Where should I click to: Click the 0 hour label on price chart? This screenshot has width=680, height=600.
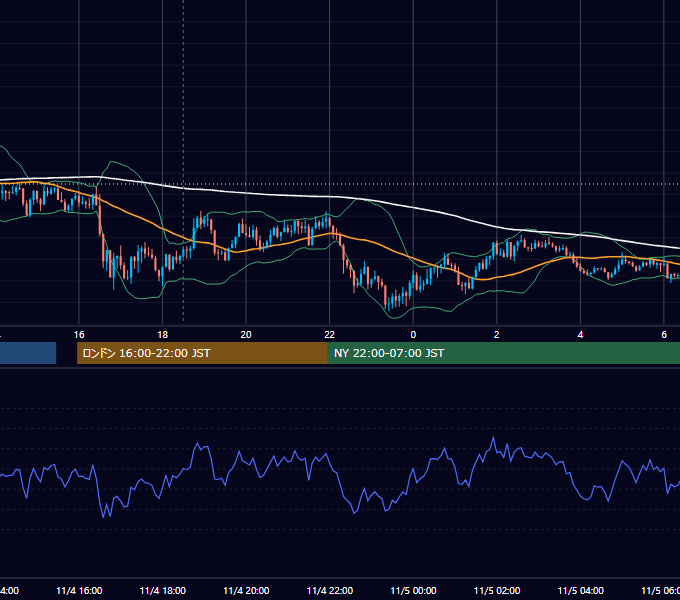pyautogui.click(x=413, y=334)
